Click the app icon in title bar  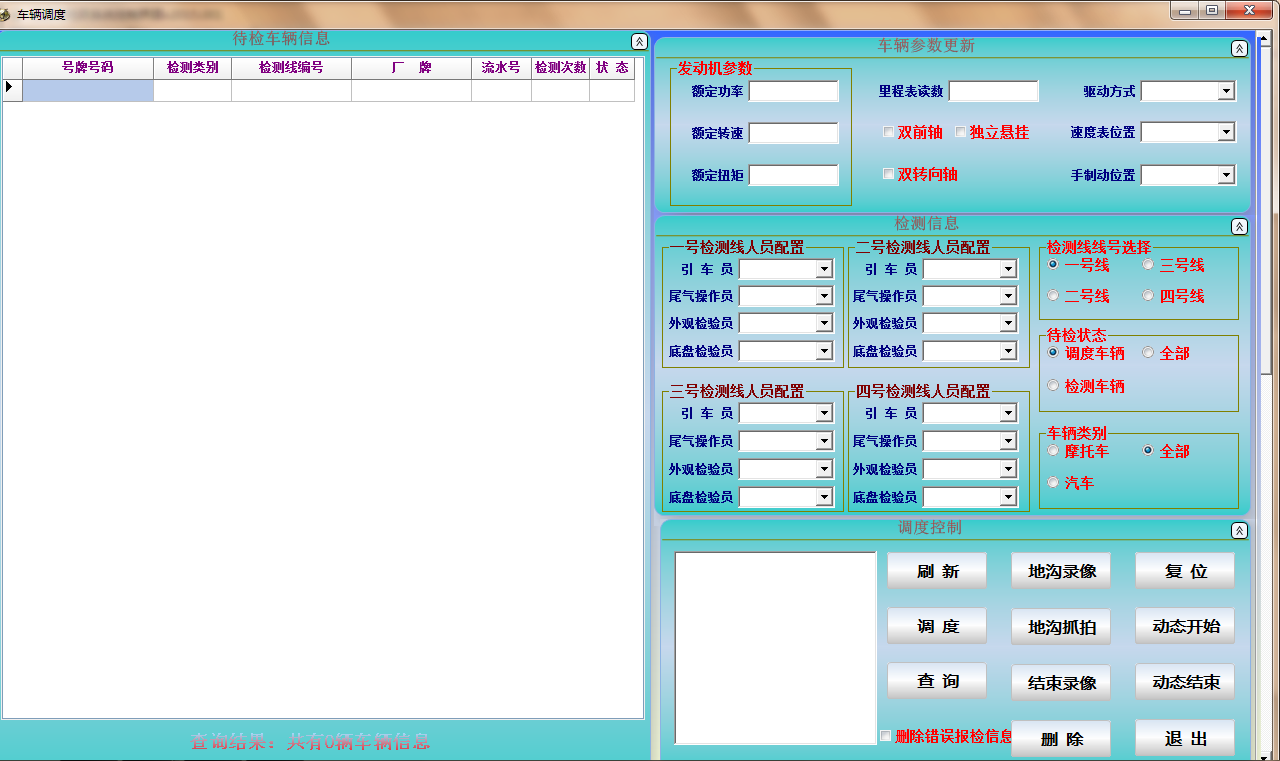(6, 14)
